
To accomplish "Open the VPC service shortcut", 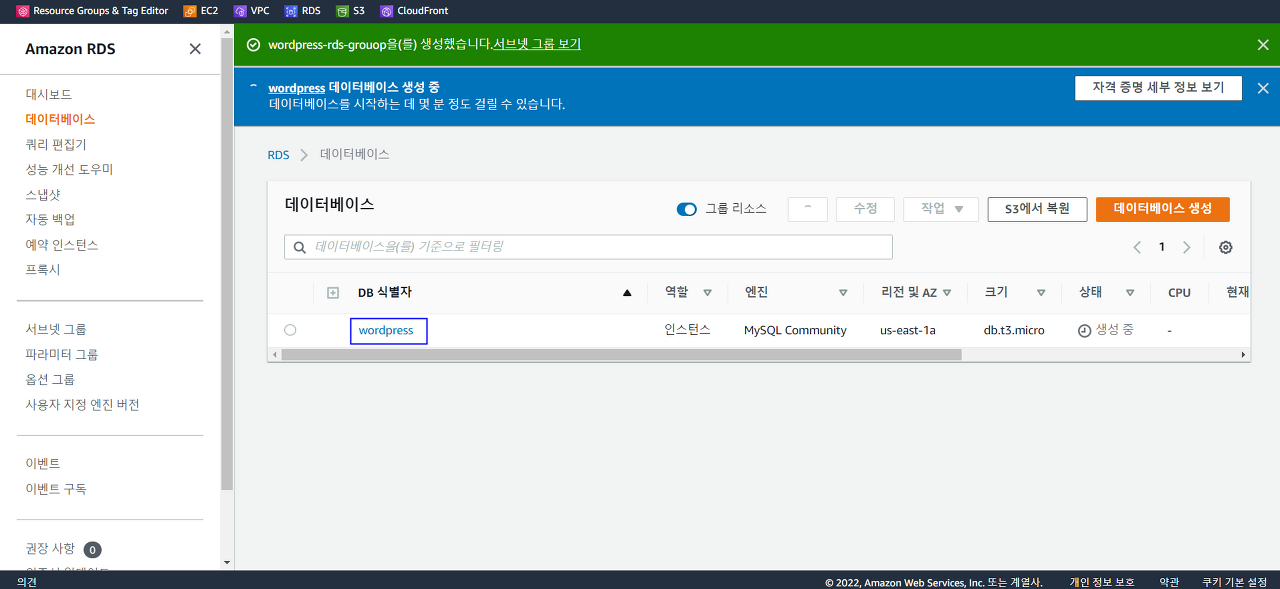I will pyautogui.click(x=251, y=11).
